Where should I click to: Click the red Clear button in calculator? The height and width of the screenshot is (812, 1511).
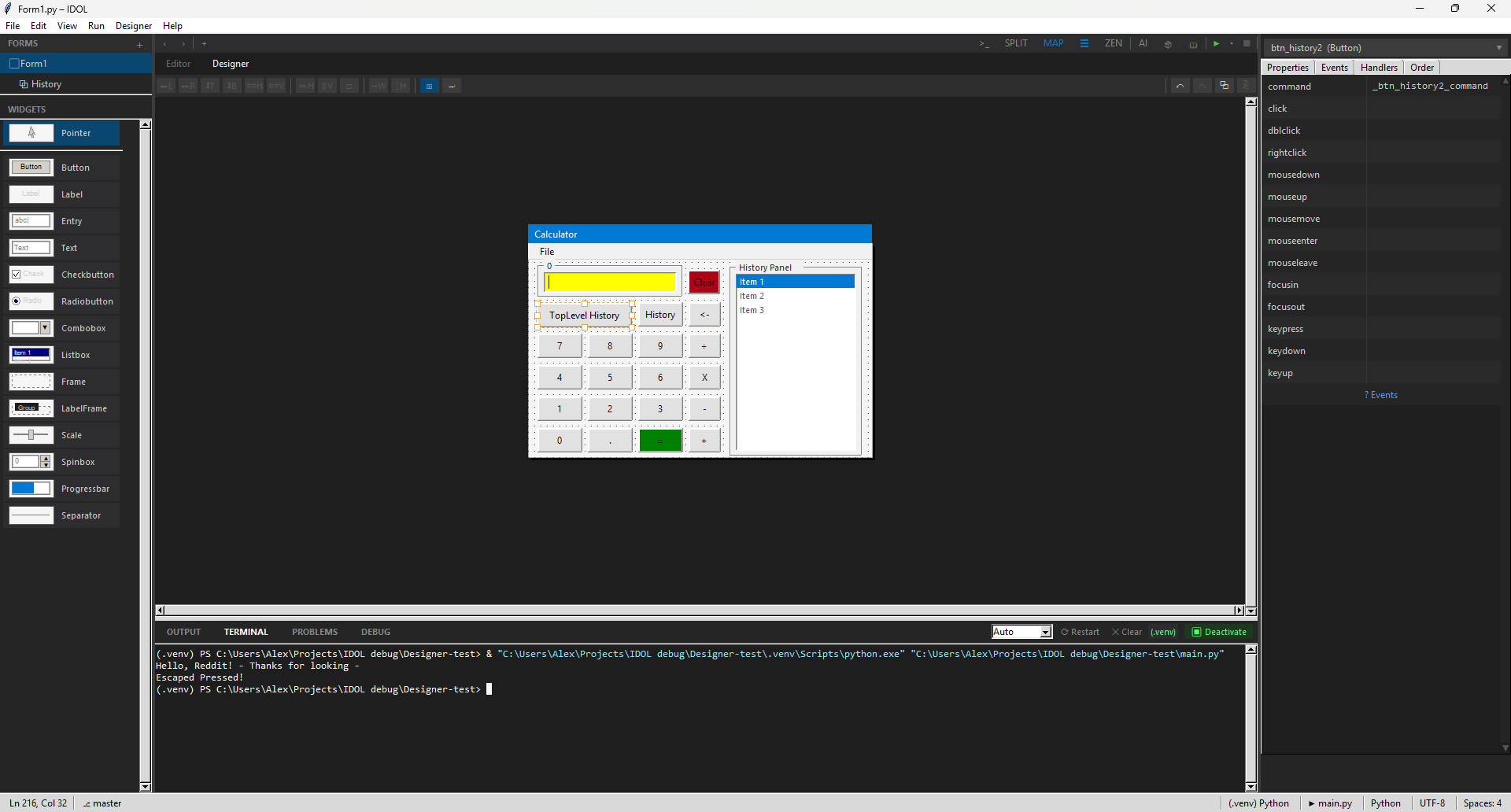coord(704,282)
